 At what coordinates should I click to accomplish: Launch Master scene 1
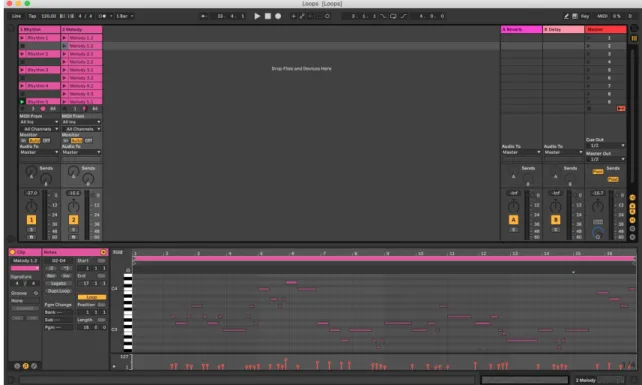[589, 38]
